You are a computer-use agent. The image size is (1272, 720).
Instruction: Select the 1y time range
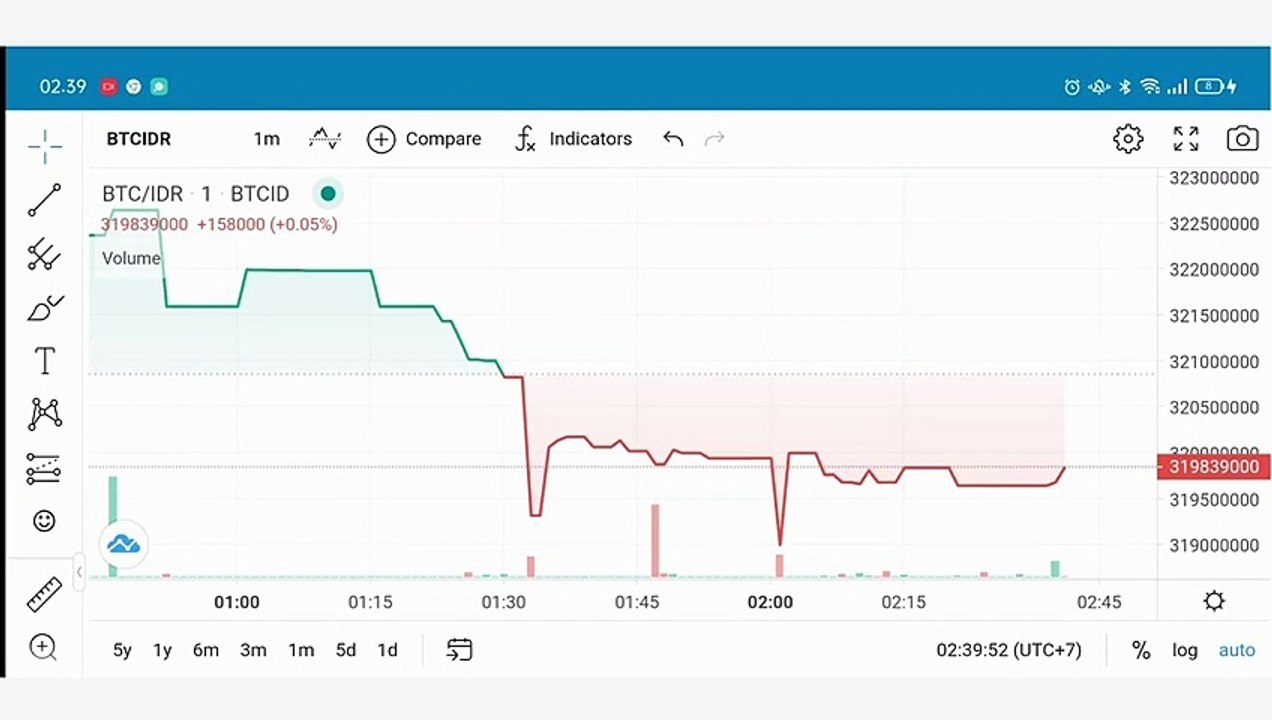click(x=162, y=650)
